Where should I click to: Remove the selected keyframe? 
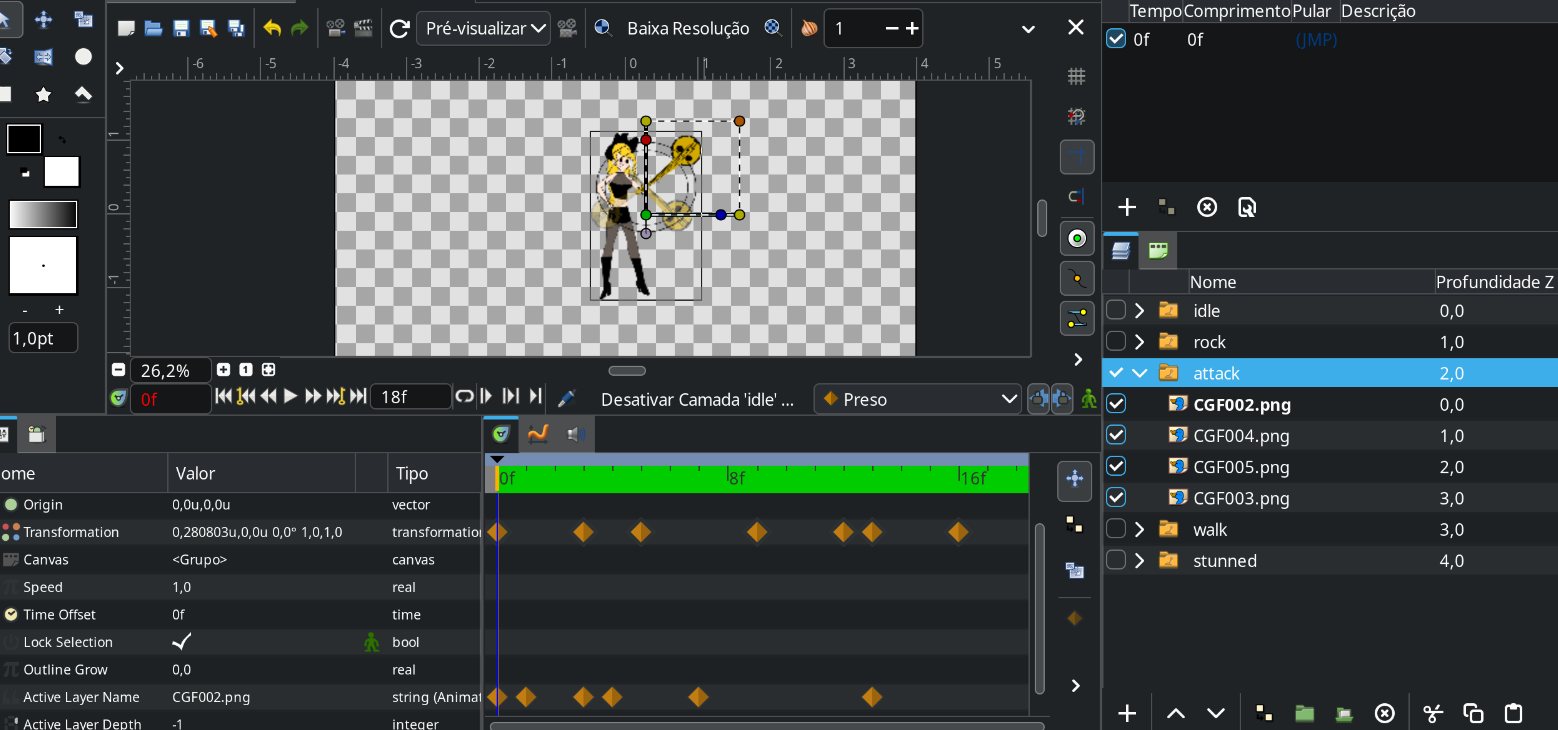[1207, 207]
